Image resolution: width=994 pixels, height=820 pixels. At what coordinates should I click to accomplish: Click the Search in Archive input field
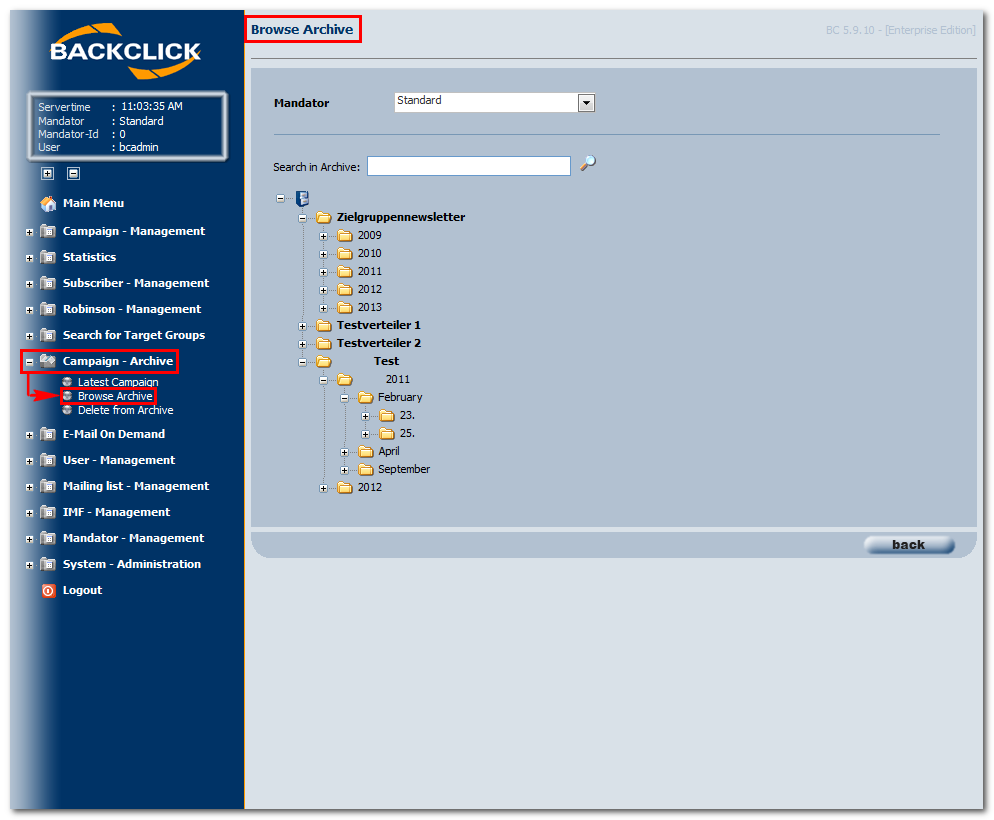(468, 166)
